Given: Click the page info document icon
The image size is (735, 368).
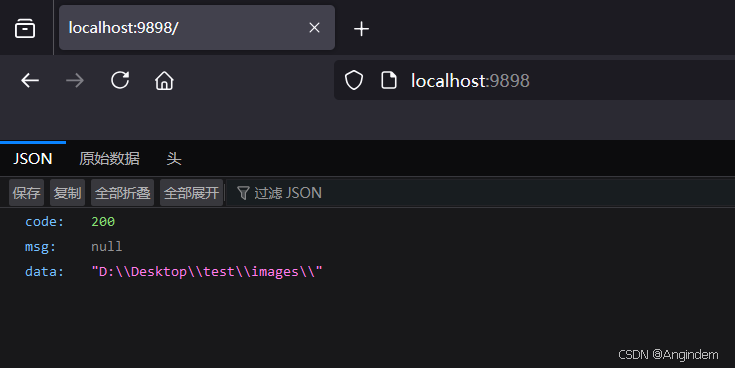Looking at the screenshot, I should pyautogui.click(x=389, y=80).
